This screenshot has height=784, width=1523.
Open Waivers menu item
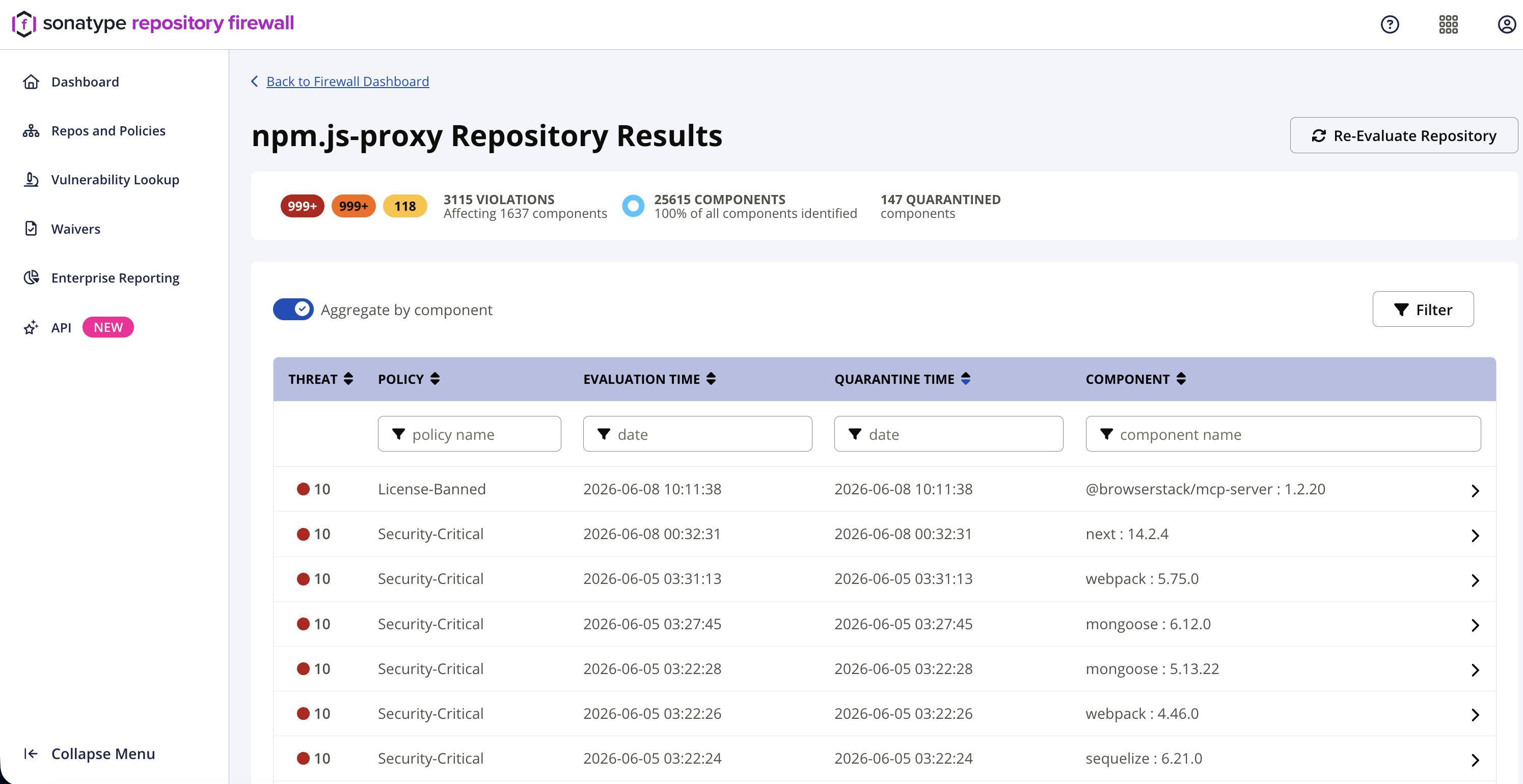point(76,229)
